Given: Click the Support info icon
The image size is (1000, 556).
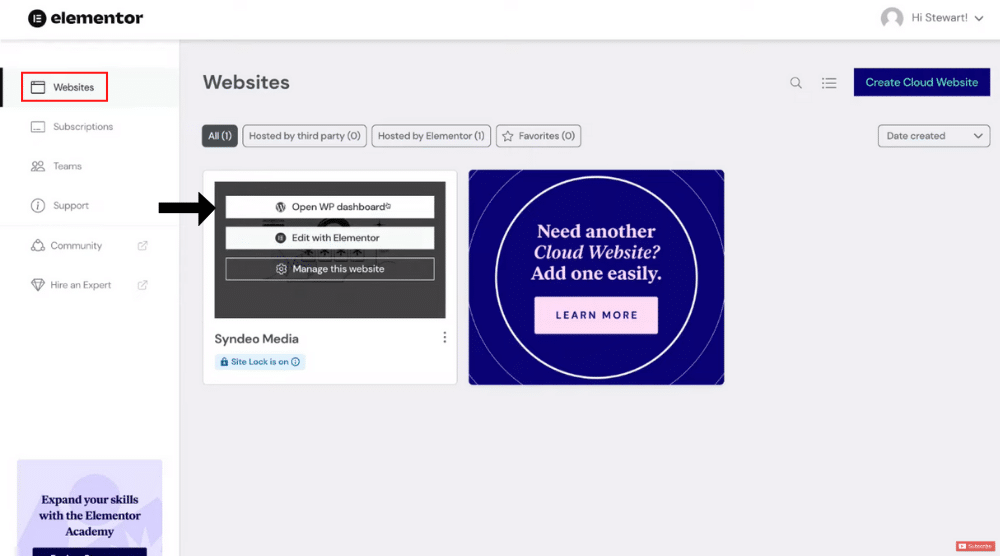Looking at the screenshot, I should coord(38,206).
